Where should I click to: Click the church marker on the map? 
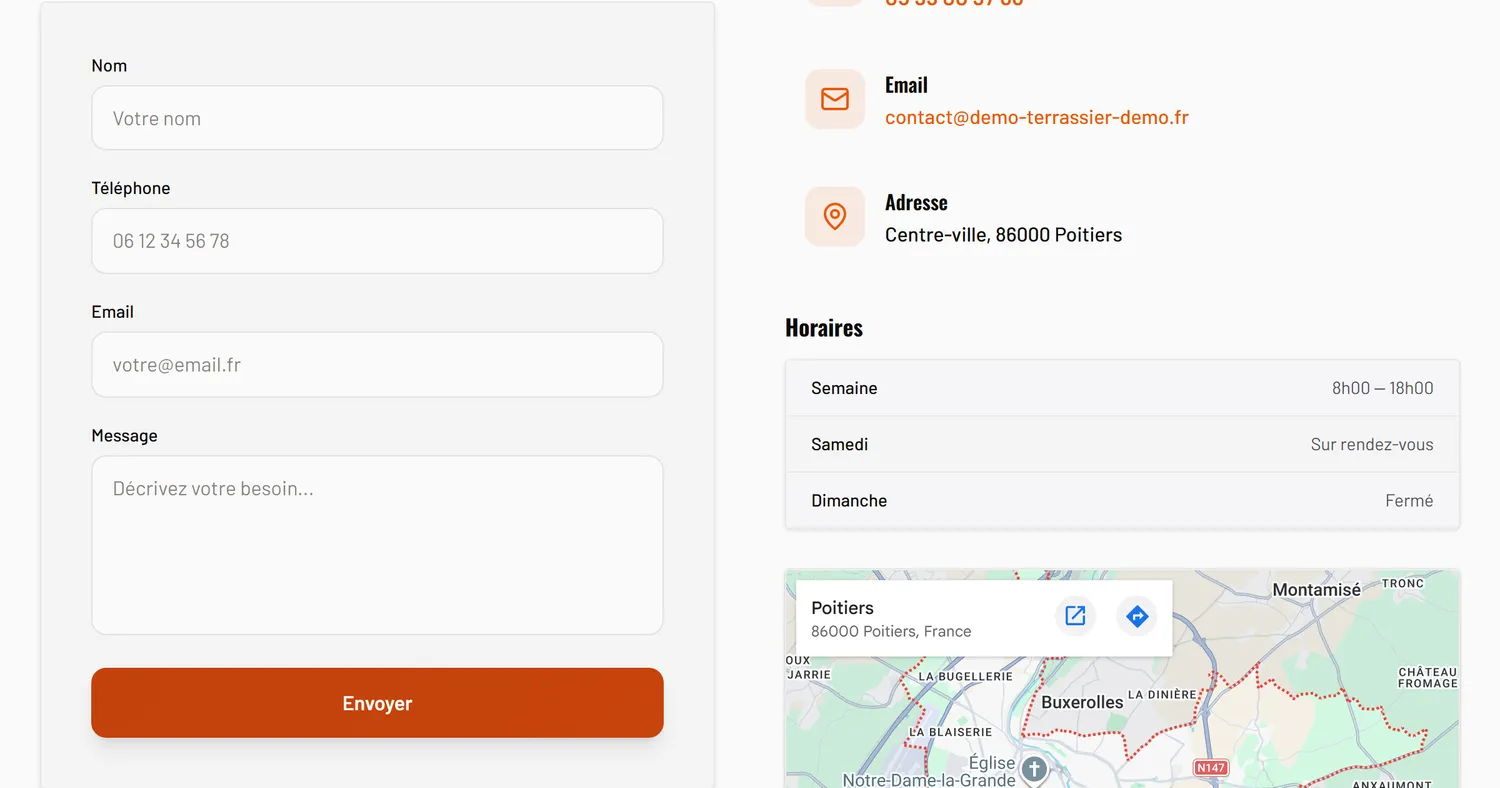coord(1034,769)
